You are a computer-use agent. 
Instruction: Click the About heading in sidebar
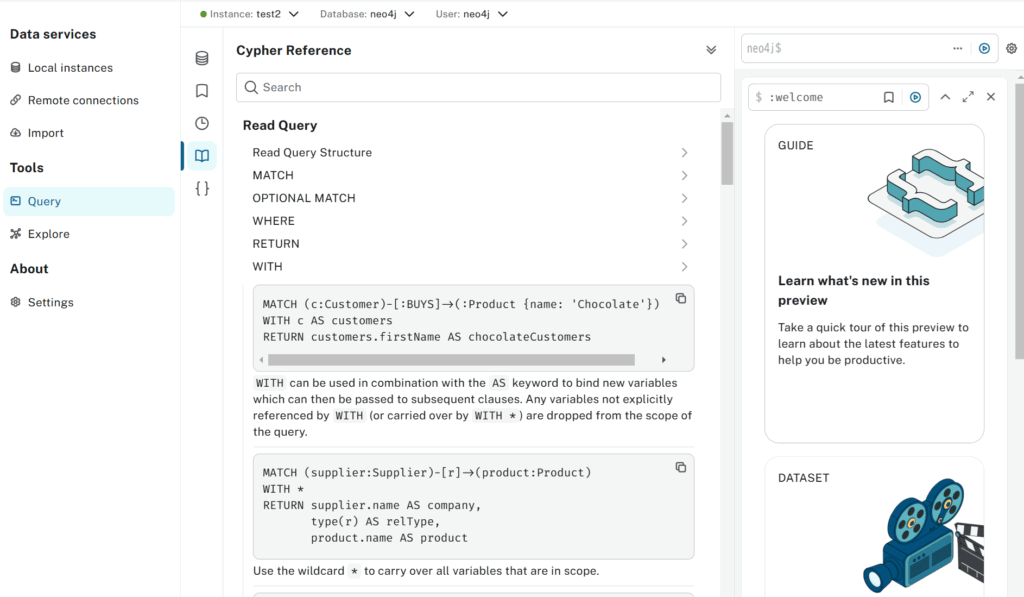click(29, 268)
